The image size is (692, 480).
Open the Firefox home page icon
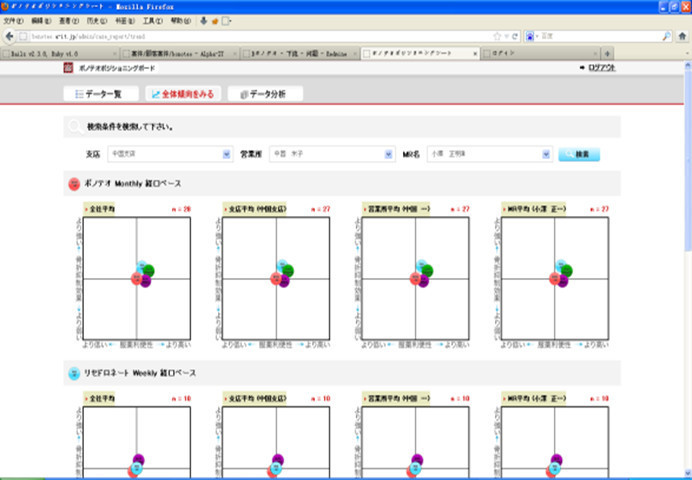pos(682,36)
